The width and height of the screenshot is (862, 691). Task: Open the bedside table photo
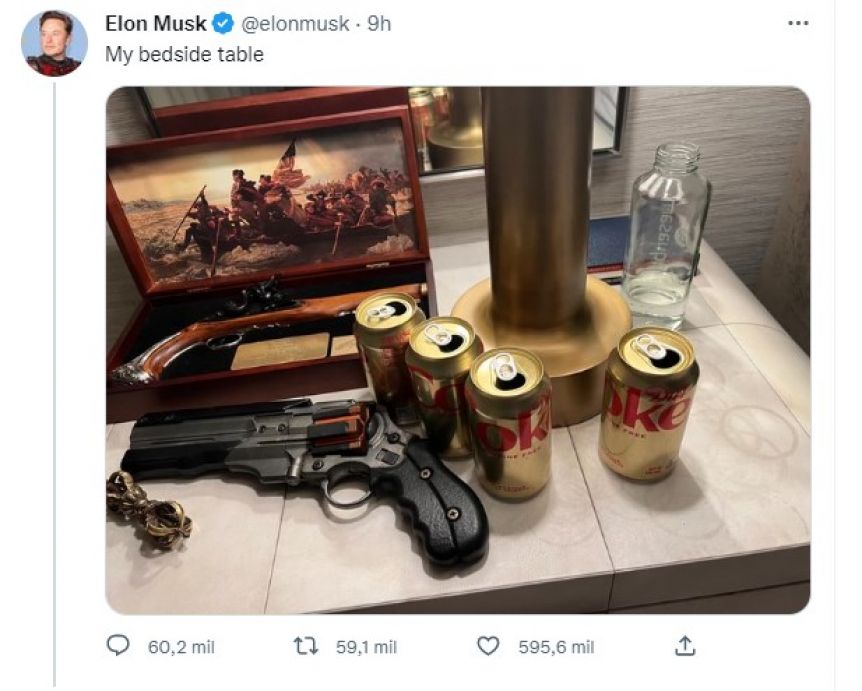457,350
